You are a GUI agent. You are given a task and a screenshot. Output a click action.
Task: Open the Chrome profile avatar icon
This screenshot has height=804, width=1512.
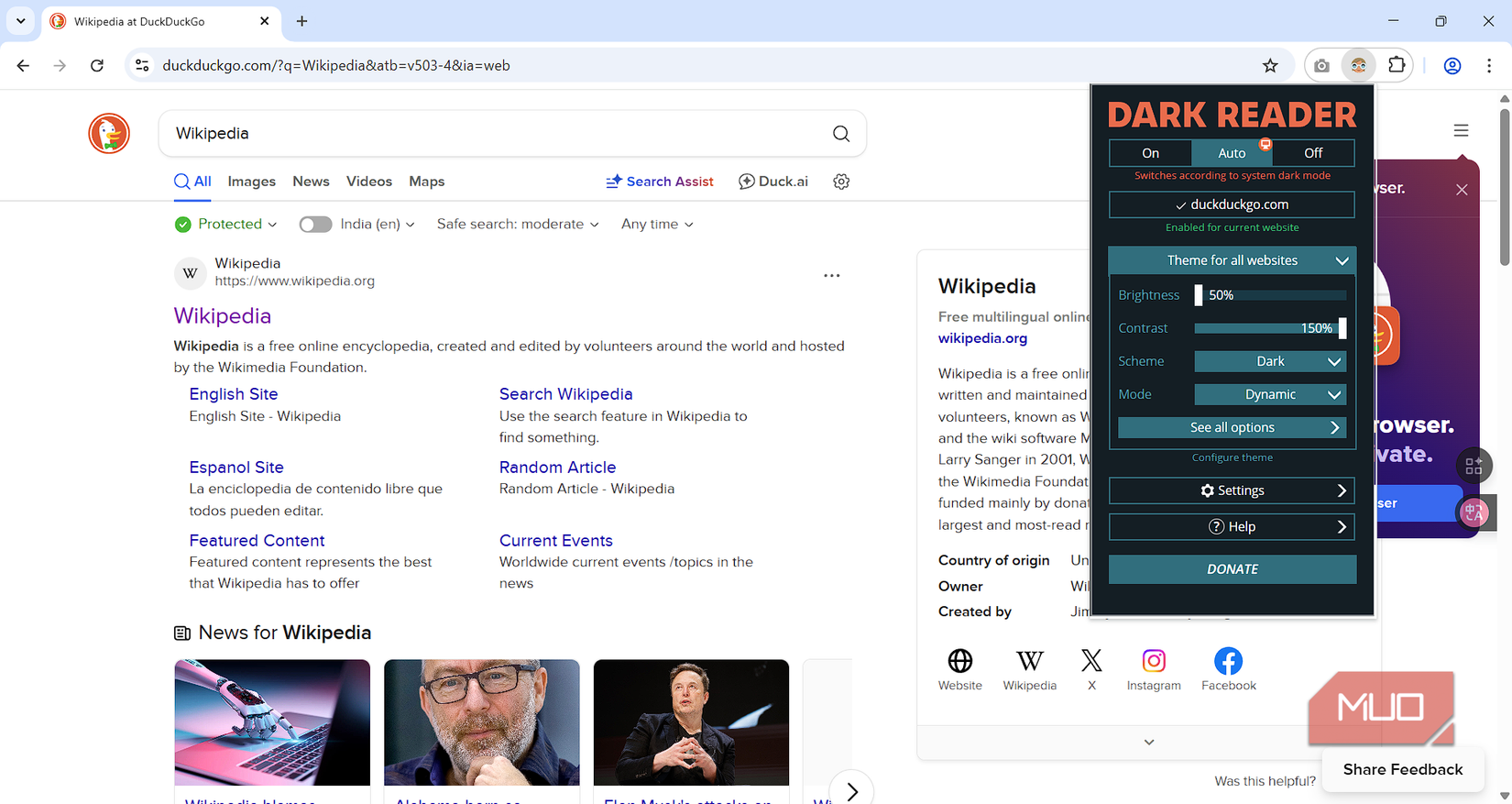pos(1452,65)
